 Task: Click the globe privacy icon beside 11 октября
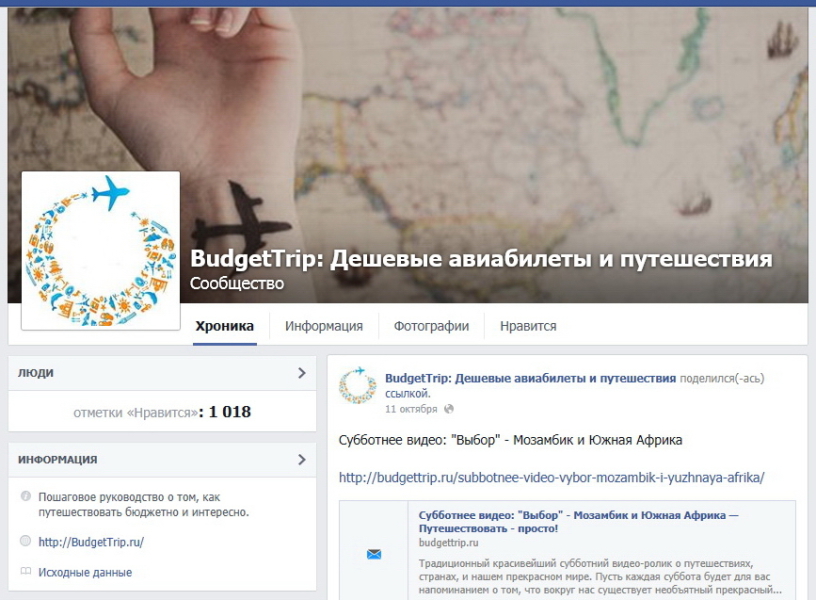449,409
